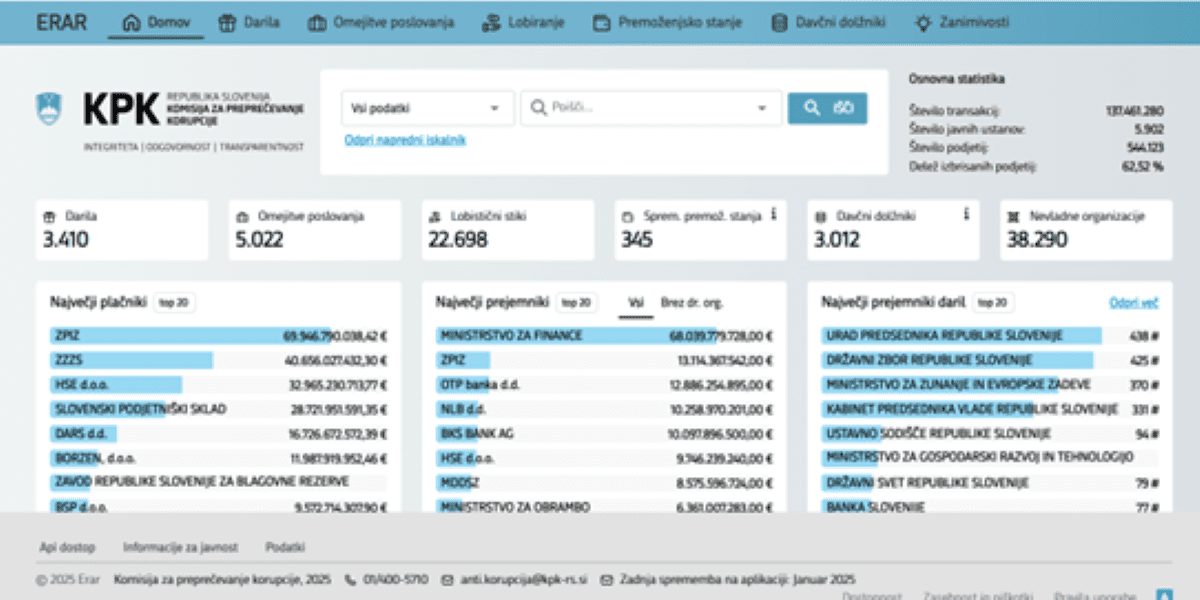Click the info icon beside Sprem. premož. stanja
The width and height of the screenshot is (1200, 600).
pyautogui.click(x=774, y=215)
